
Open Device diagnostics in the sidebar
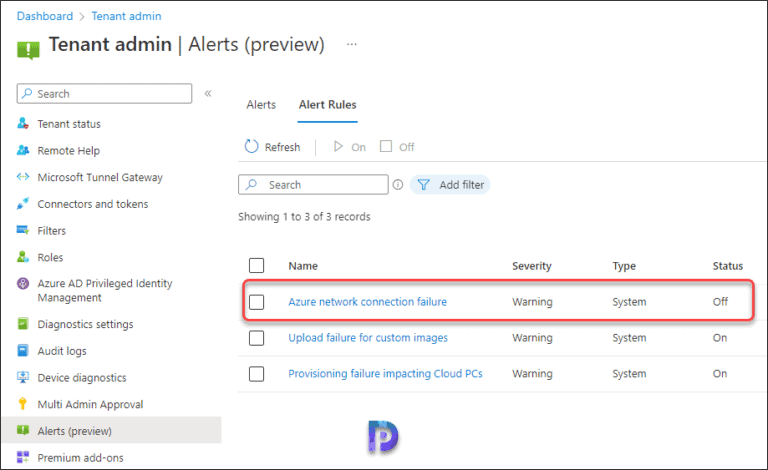point(82,377)
